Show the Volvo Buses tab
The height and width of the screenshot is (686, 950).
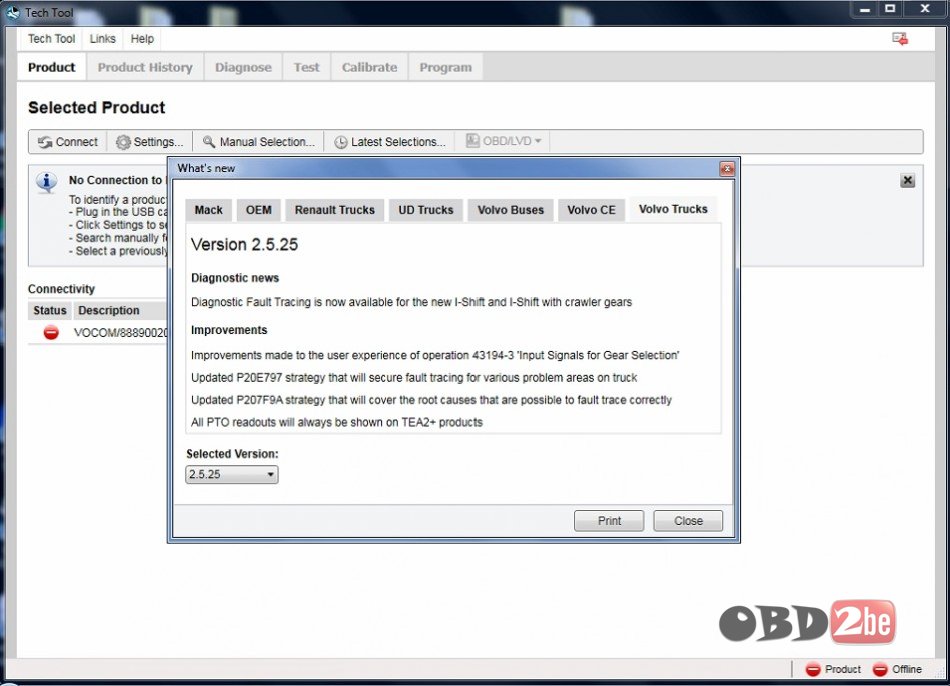[510, 210]
